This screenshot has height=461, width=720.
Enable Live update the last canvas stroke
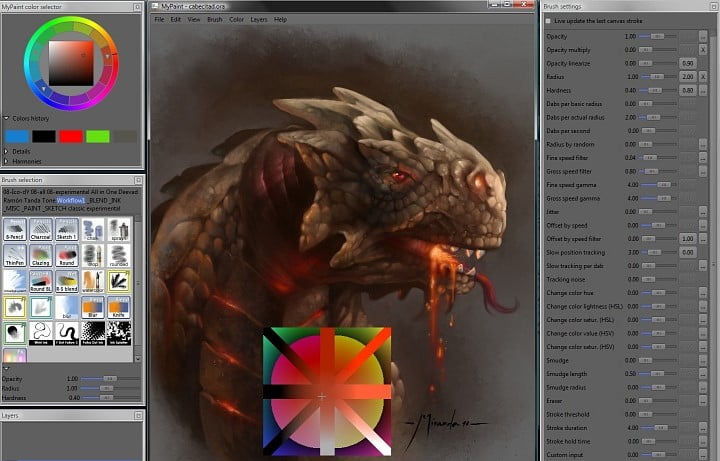coord(548,21)
